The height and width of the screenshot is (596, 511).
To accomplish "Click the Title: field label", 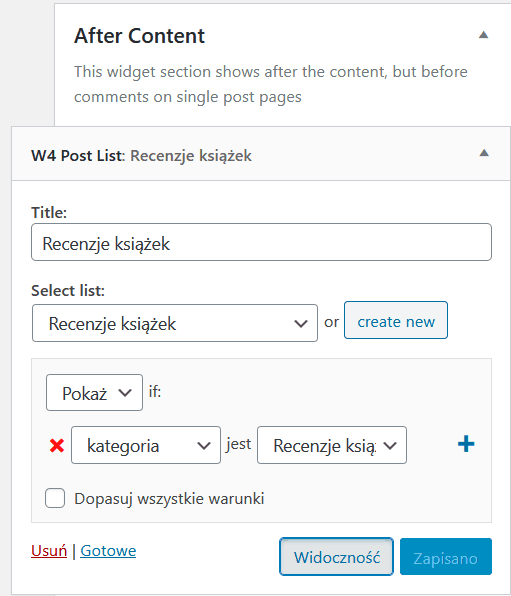I will tap(49, 212).
